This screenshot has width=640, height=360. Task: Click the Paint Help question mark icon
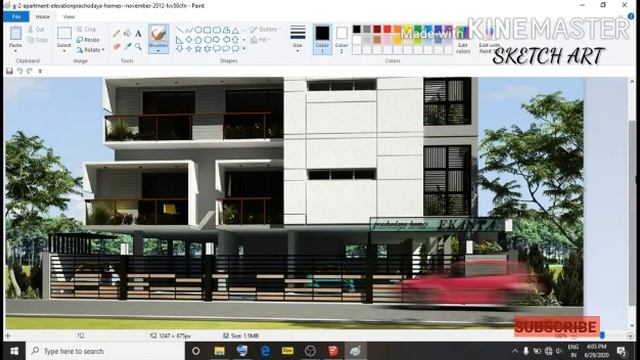coord(631,16)
